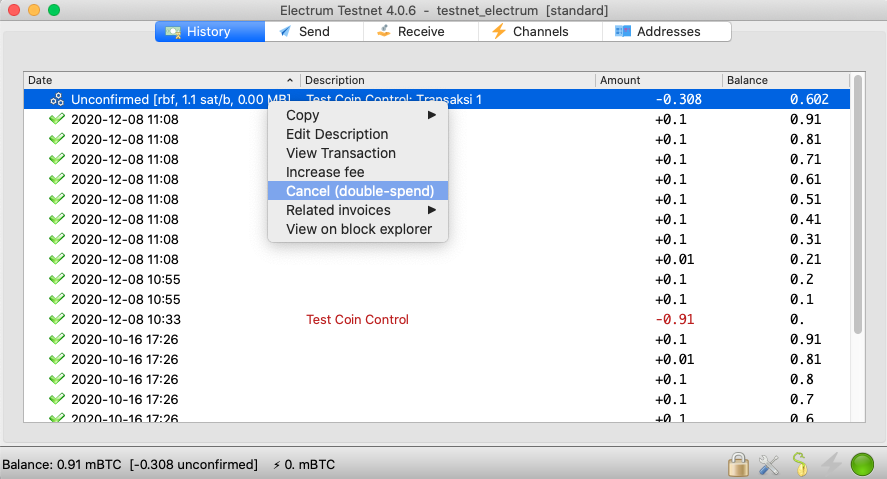Image resolution: width=887 pixels, height=479 pixels.
Task: Select the 17:26 row with balance 0.91
Action: 436,339
